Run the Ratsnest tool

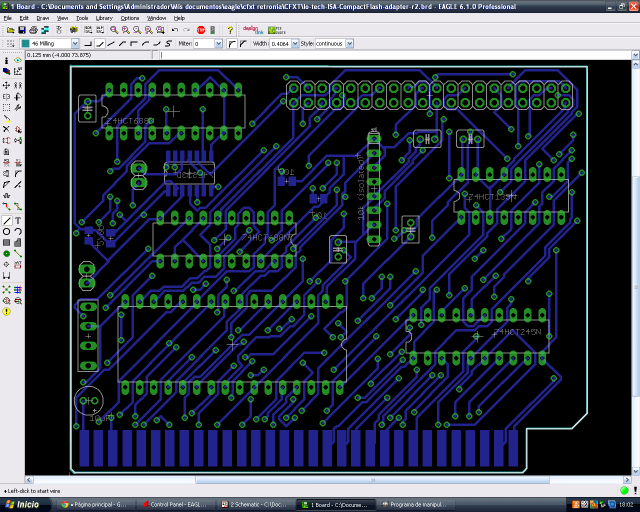point(6,290)
